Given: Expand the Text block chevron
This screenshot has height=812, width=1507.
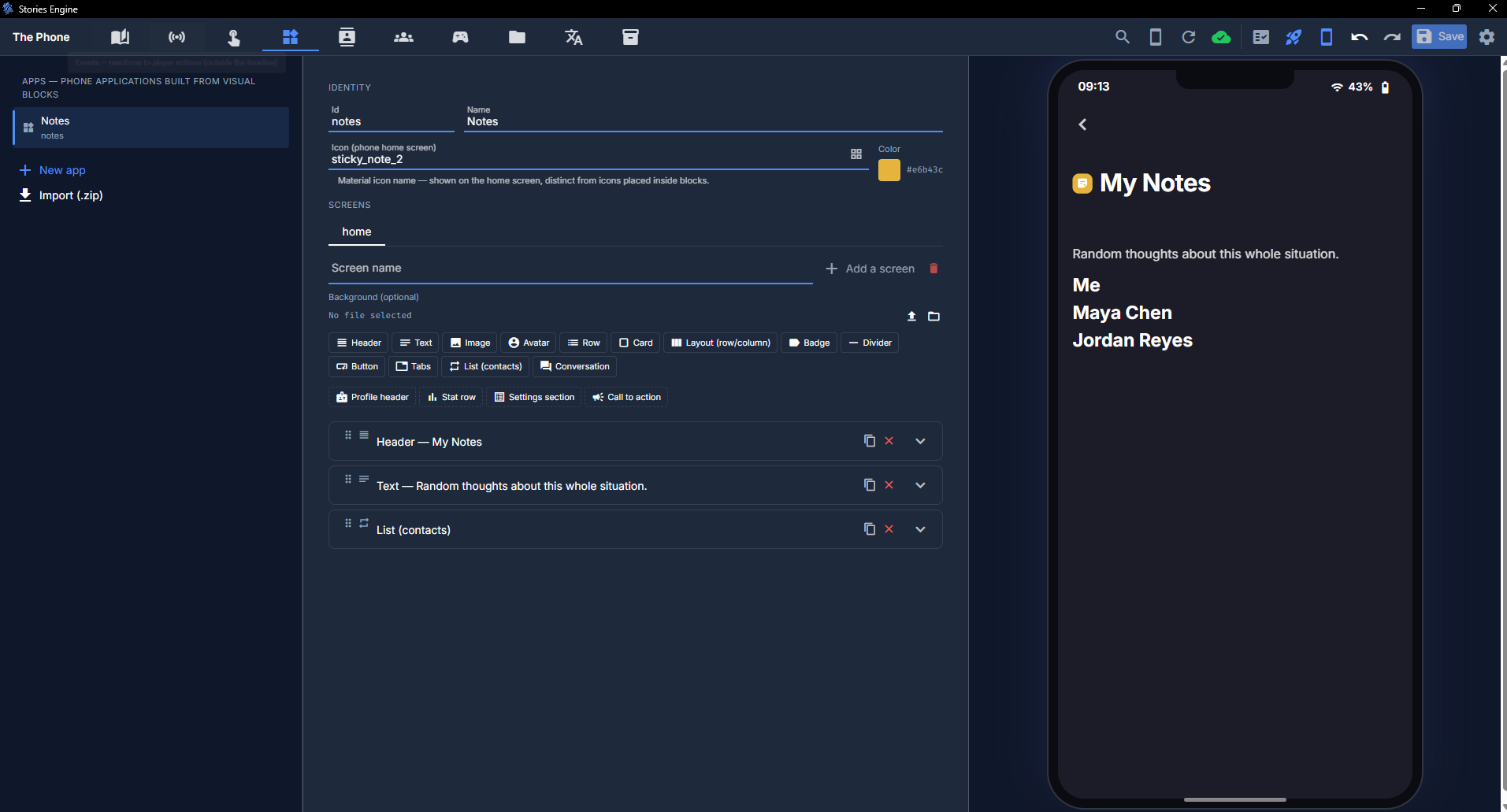Looking at the screenshot, I should tap(920, 485).
